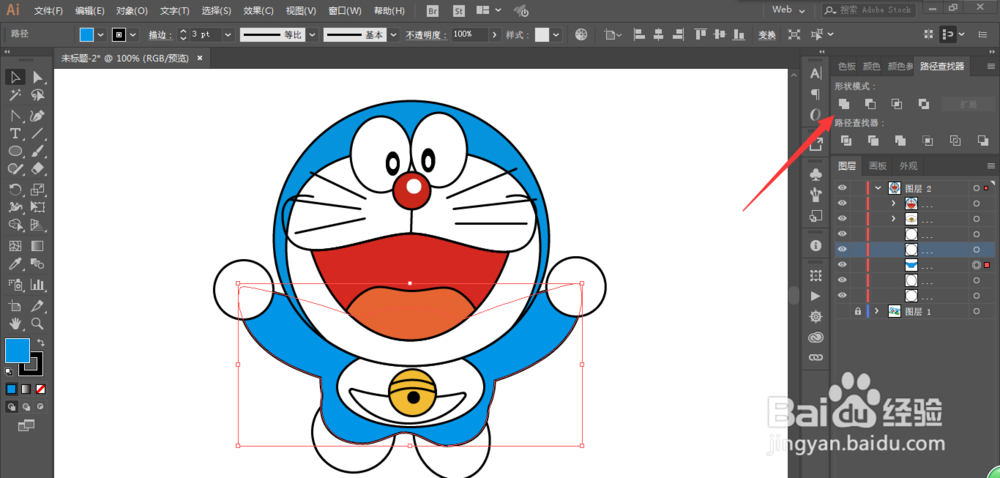Select the Hand tool

(15, 323)
